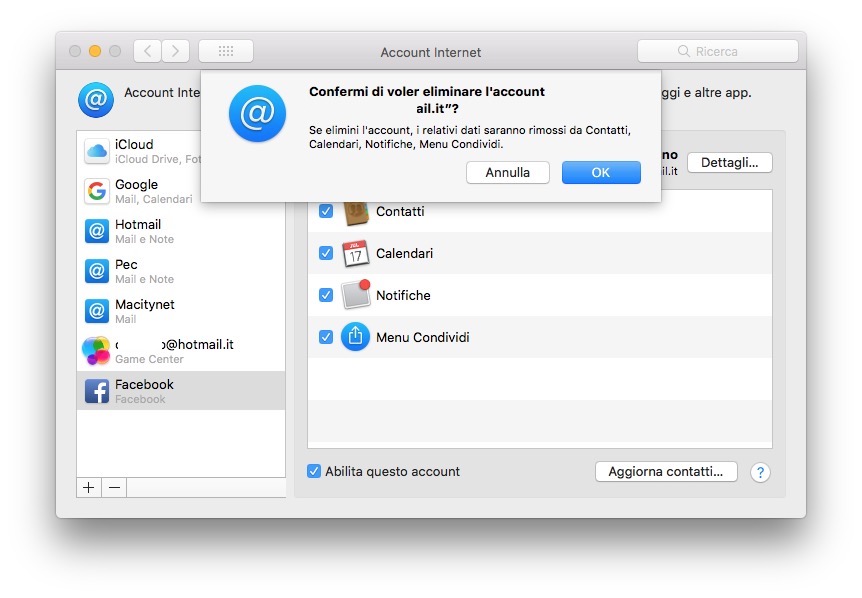Select the Macitynet account icon

tap(97, 312)
